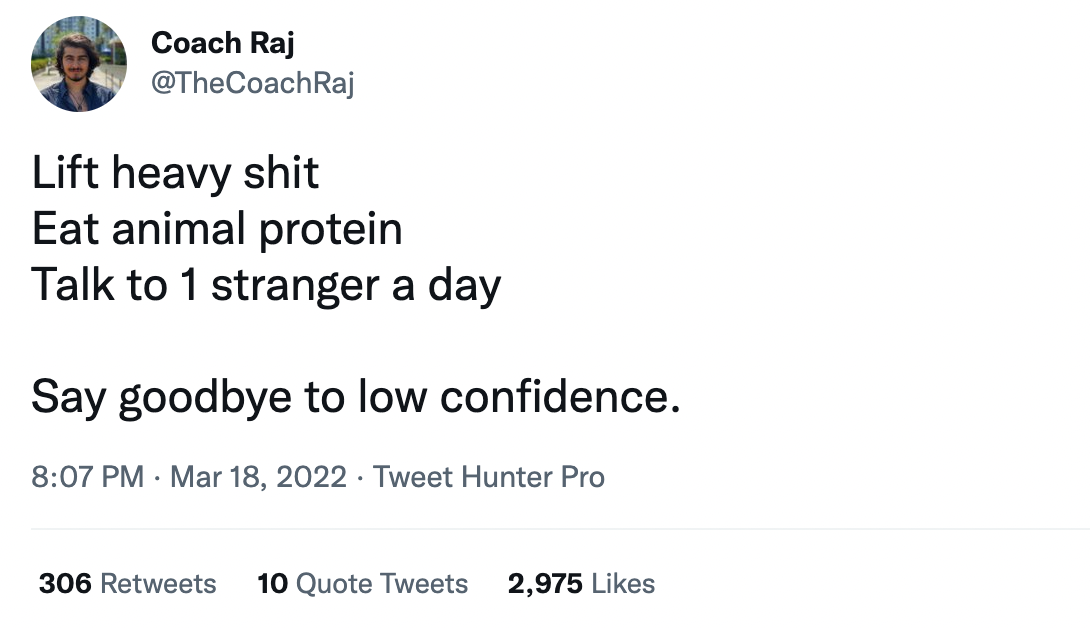Click the 306 retweet count number

[x=66, y=583]
